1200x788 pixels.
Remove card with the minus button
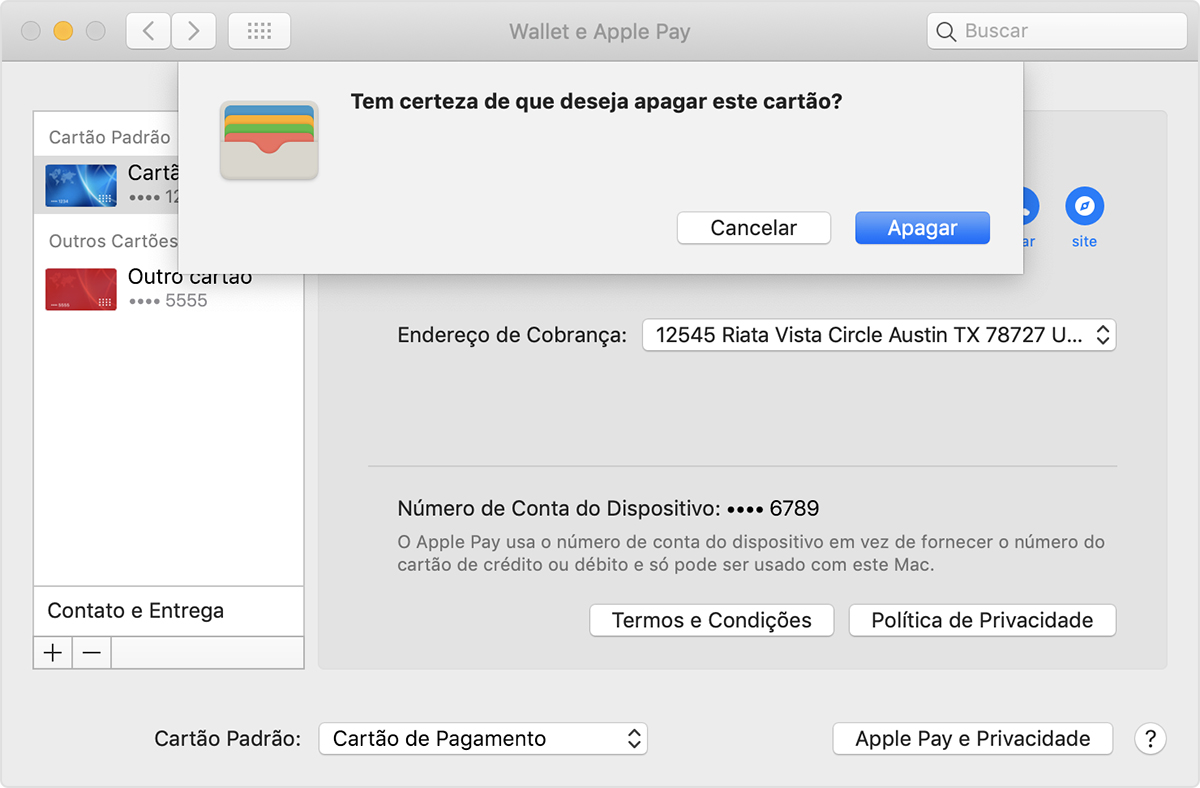click(91, 652)
